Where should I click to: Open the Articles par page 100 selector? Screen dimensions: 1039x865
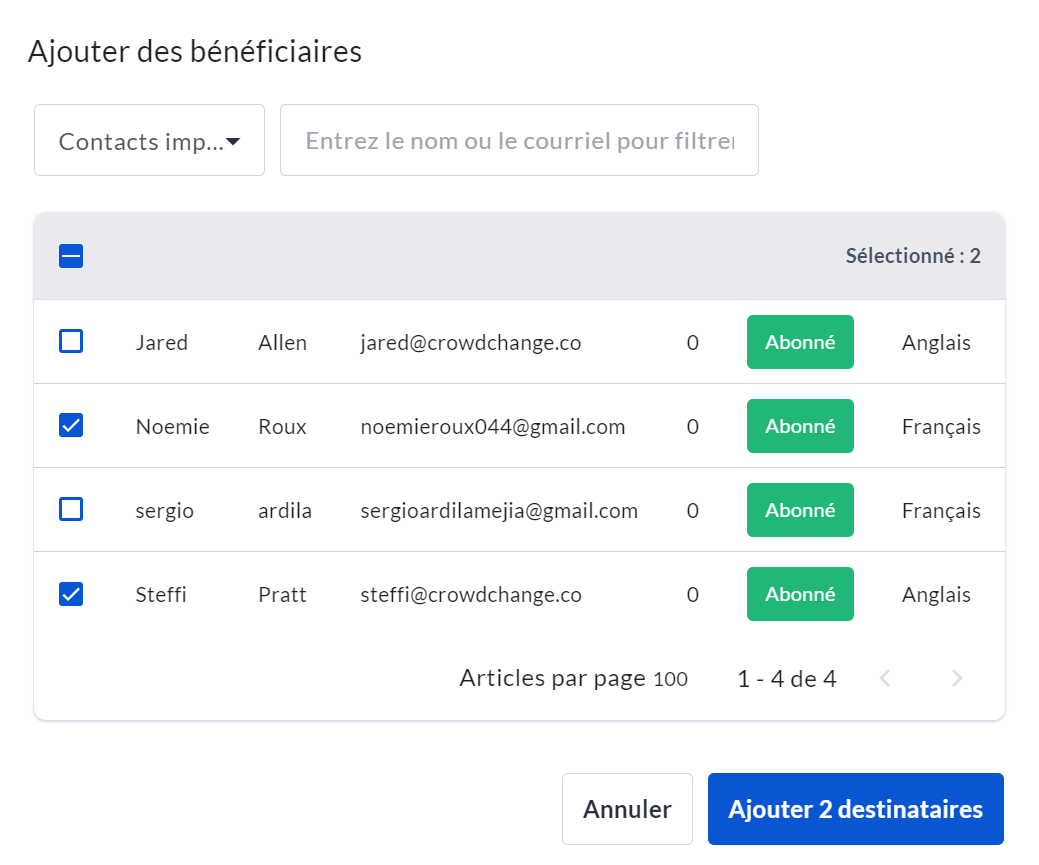coord(670,679)
